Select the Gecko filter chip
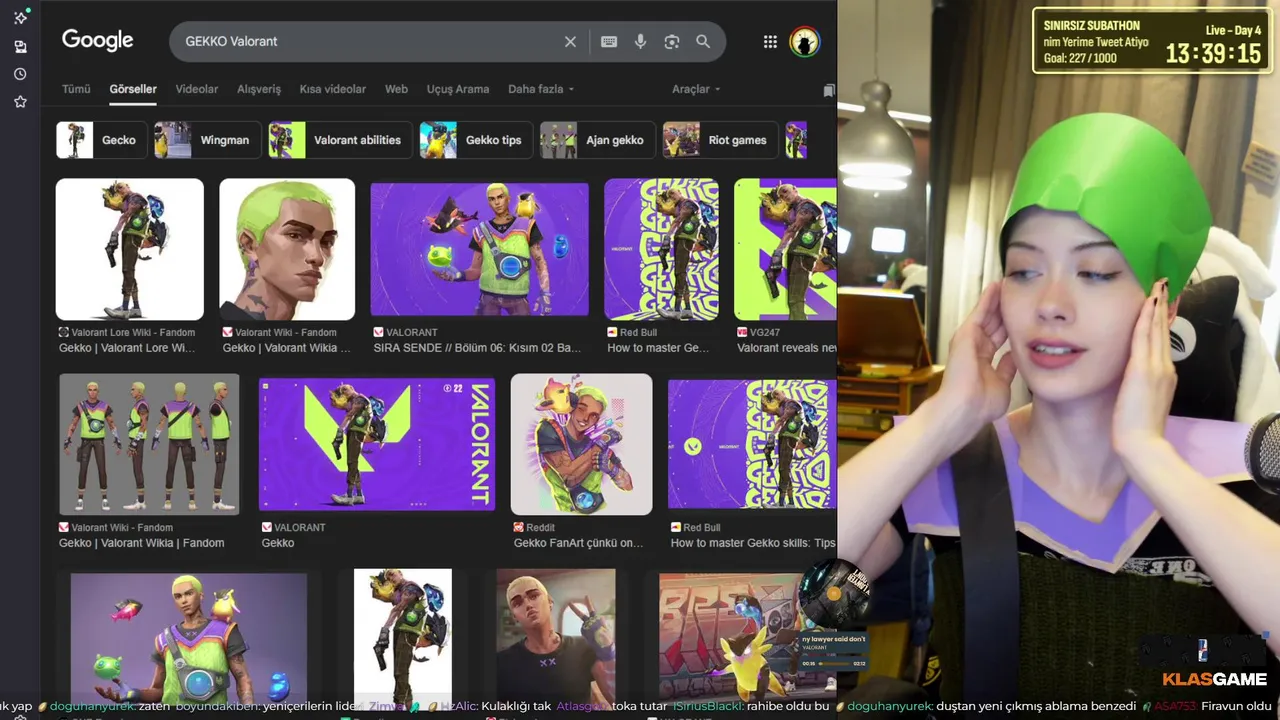This screenshot has width=1280, height=720. (x=101, y=140)
